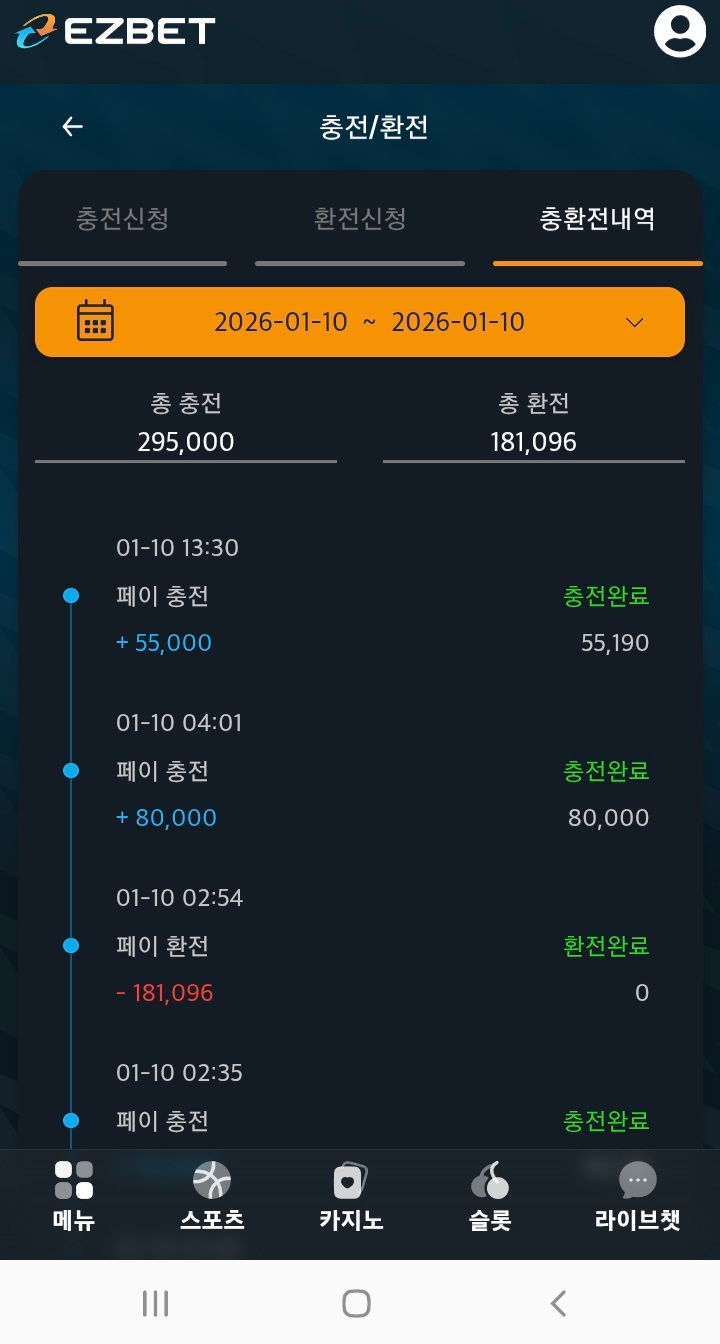Tap the 01-10 13:30 timeline dot

click(71, 596)
